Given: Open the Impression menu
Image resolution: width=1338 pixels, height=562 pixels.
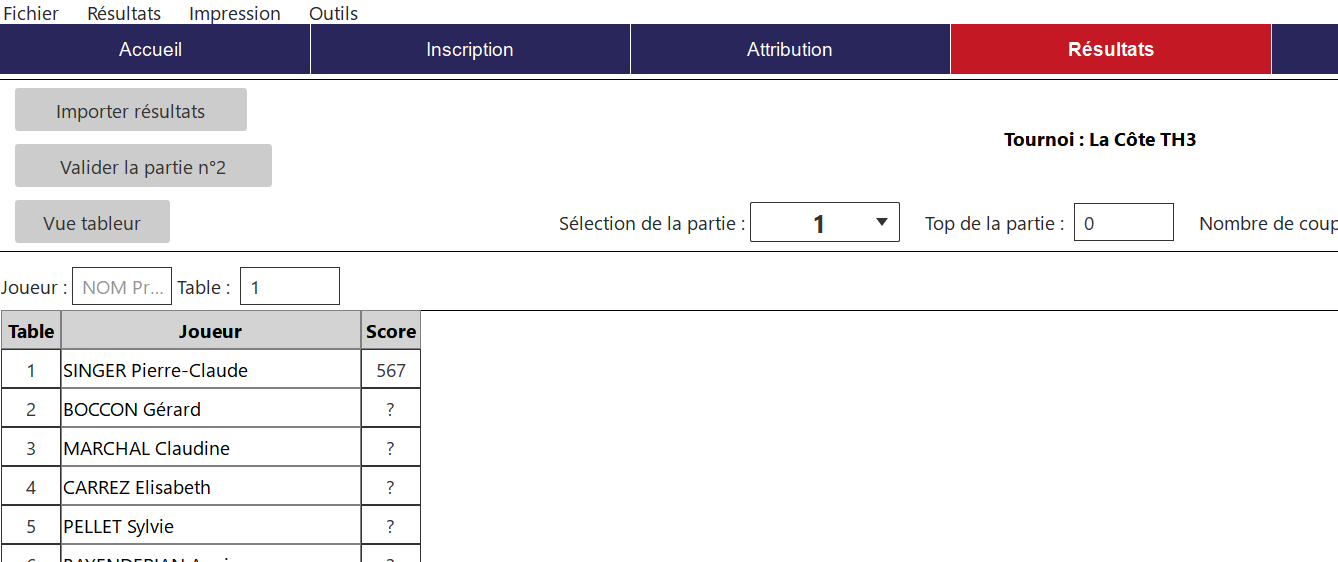Looking at the screenshot, I should [x=235, y=13].
